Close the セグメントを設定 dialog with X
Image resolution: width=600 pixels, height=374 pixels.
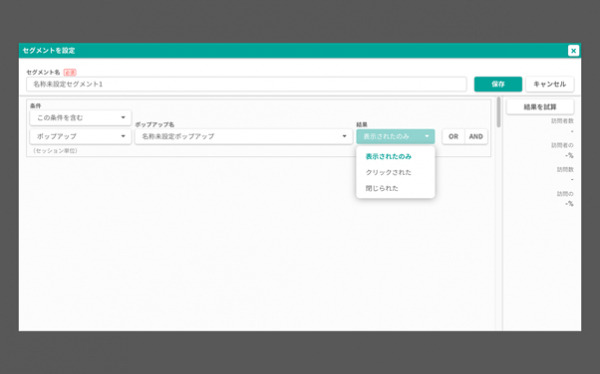573,51
